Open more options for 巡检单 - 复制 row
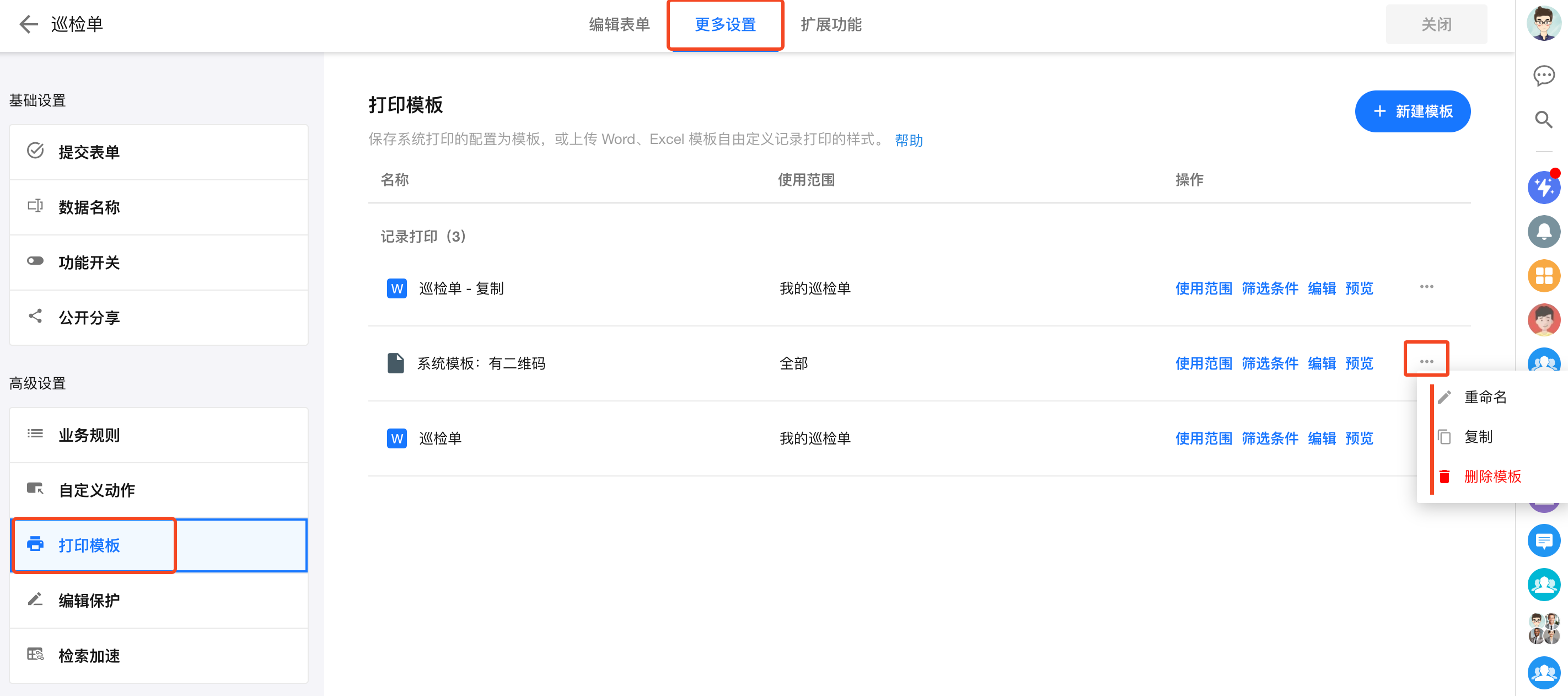The width and height of the screenshot is (1568, 696). (1426, 287)
